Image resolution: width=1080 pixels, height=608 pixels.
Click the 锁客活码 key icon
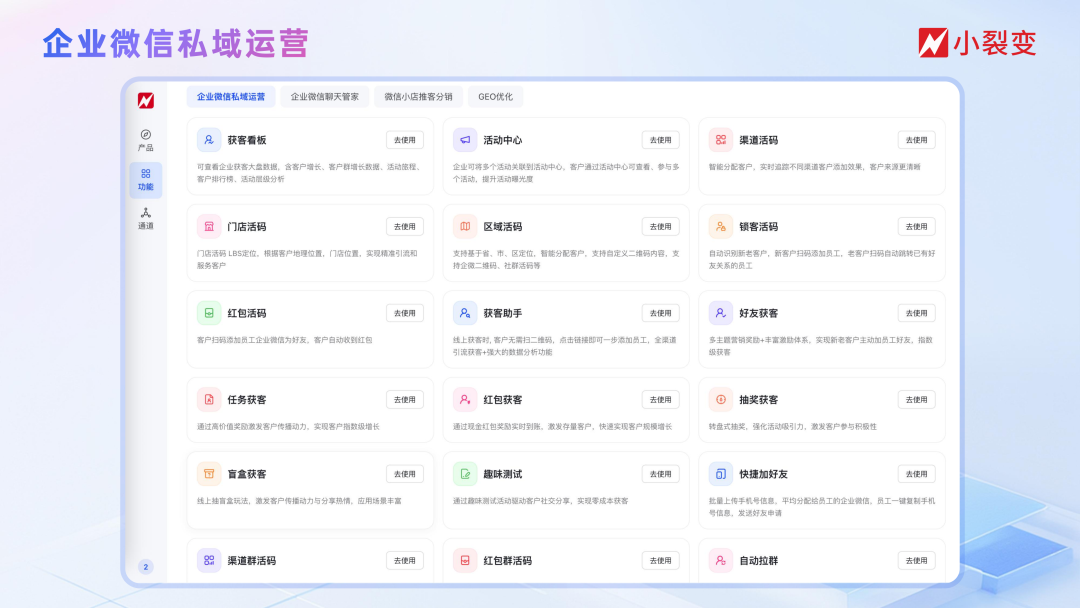720,226
